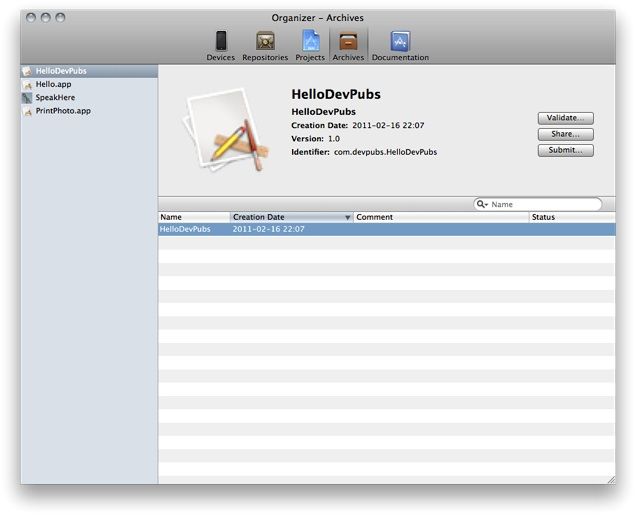The width and height of the screenshot is (636, 515).
Task: Open the Documentation section icon
Action: 400,41
